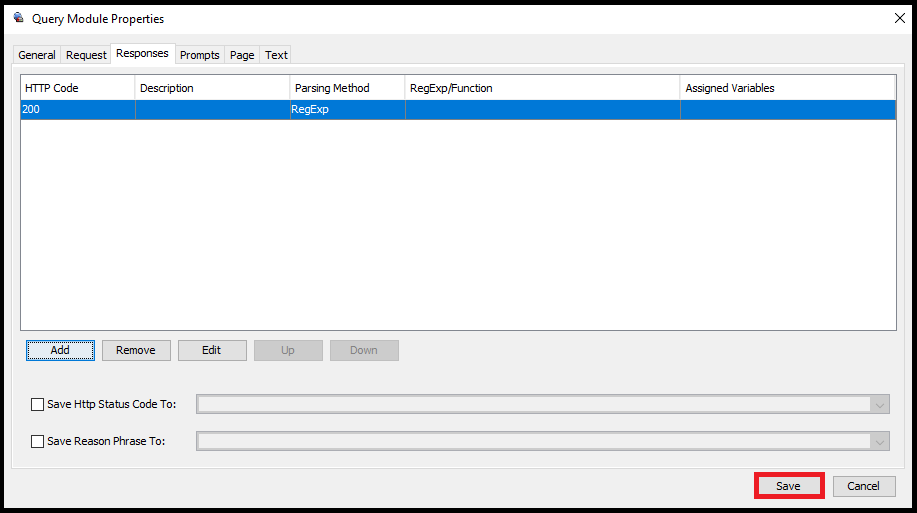Remove the selected response
Image resolution: width=917 pixels, height=513 pixels.
point(136,350)
